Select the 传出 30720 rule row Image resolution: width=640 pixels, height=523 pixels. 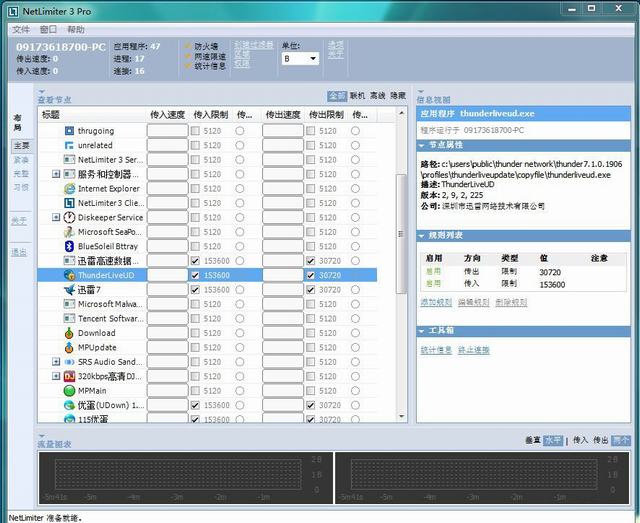click(523, 272)
